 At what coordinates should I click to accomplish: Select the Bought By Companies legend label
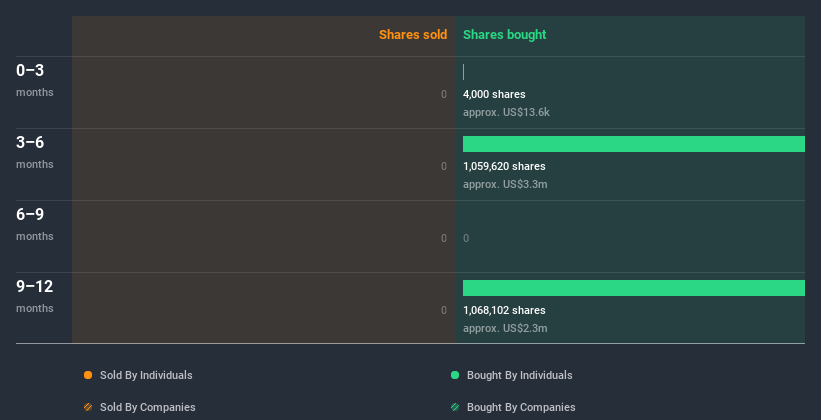click(x=521, y=407)
